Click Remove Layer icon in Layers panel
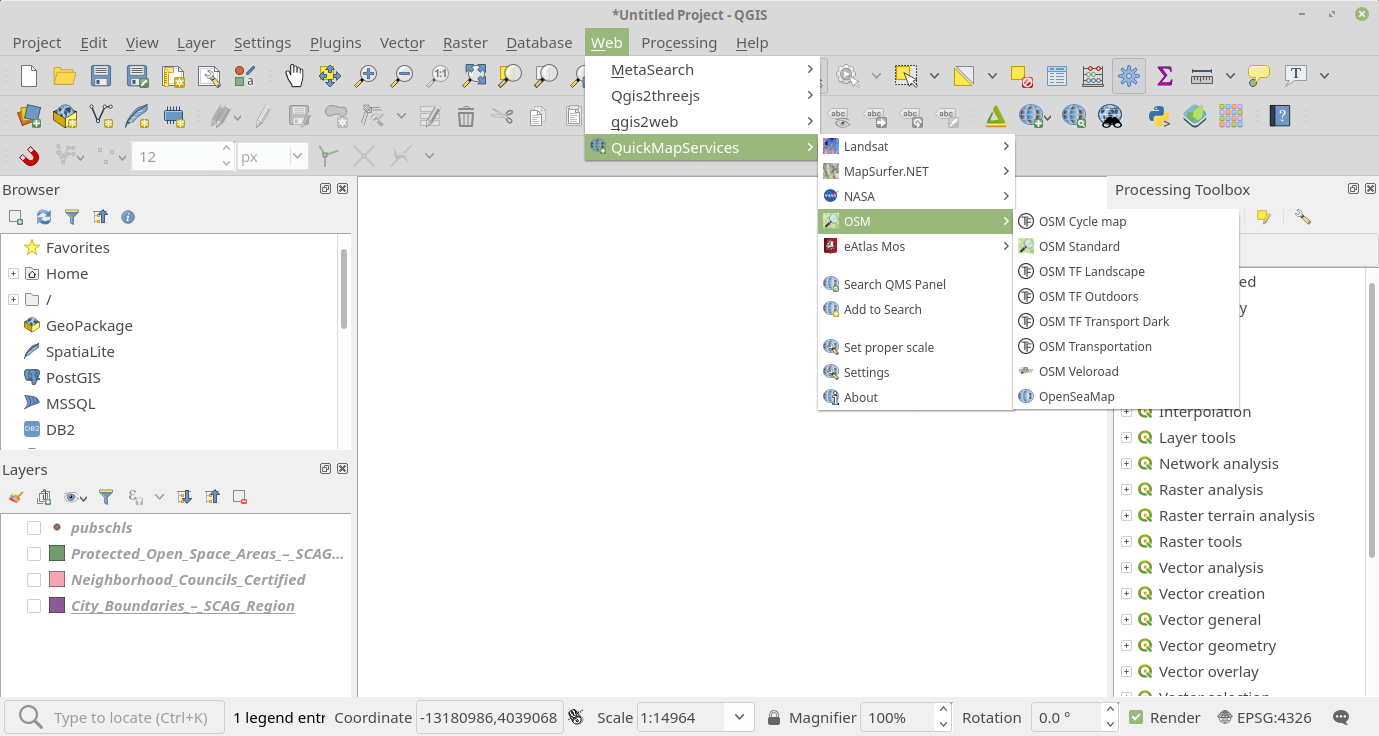1379x736 pixels. point(240,497)
